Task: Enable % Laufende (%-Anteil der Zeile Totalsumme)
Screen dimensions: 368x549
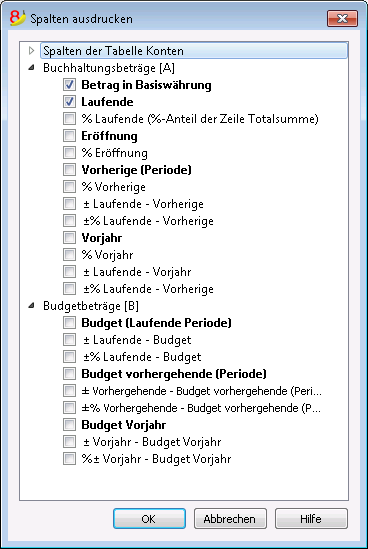Action: click(x=69, y=119)
